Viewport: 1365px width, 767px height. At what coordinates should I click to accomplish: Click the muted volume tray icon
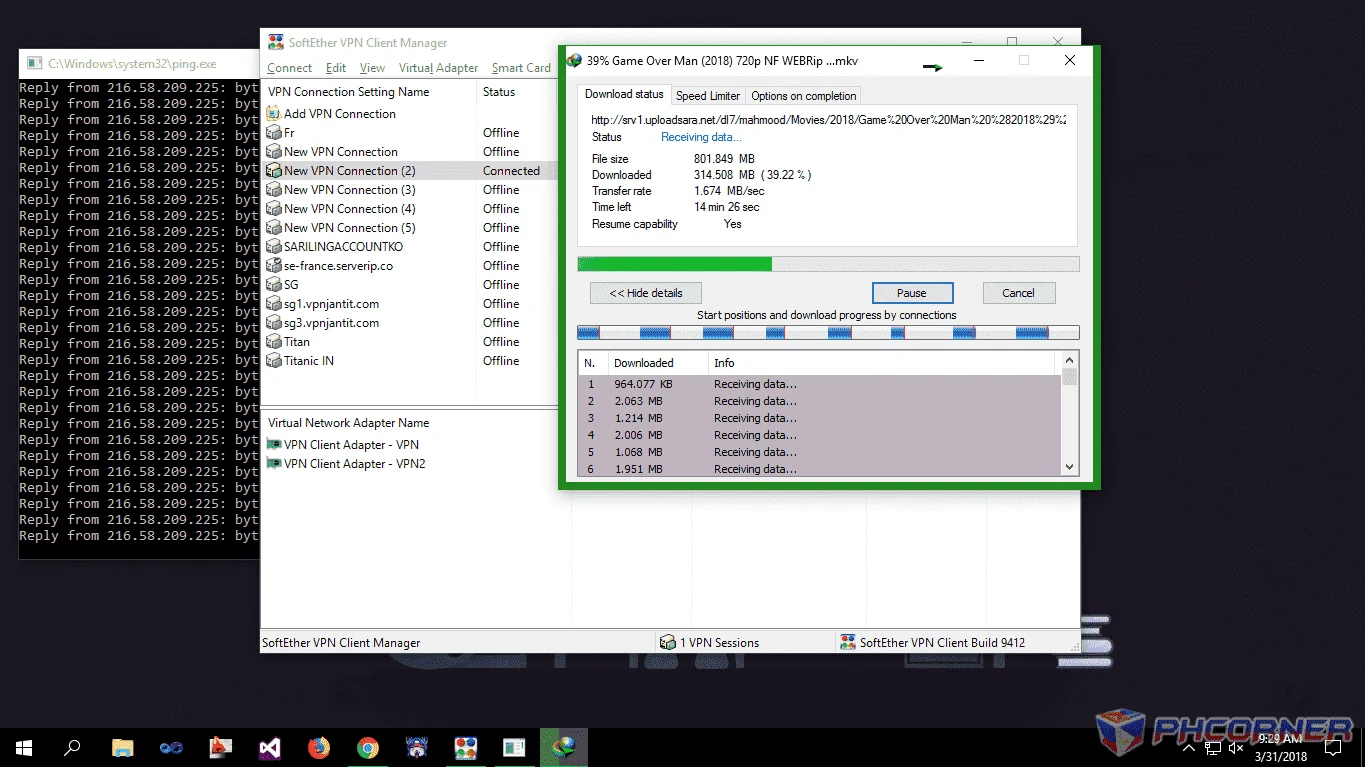(x=1236, y=747)
